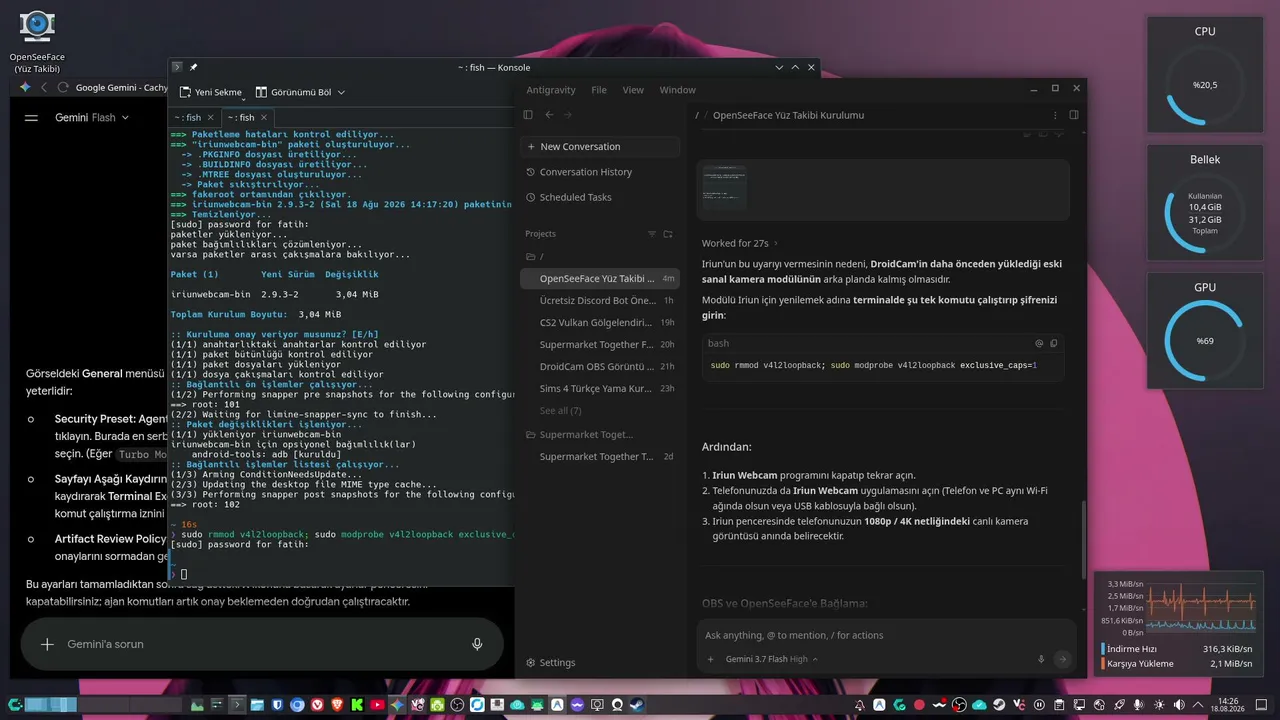Open 'Supermarket Together T...' conversation from 2d ago
The height and width of the screenshot is (720, 1280).
pyautogui.click(x=599, y=456)
